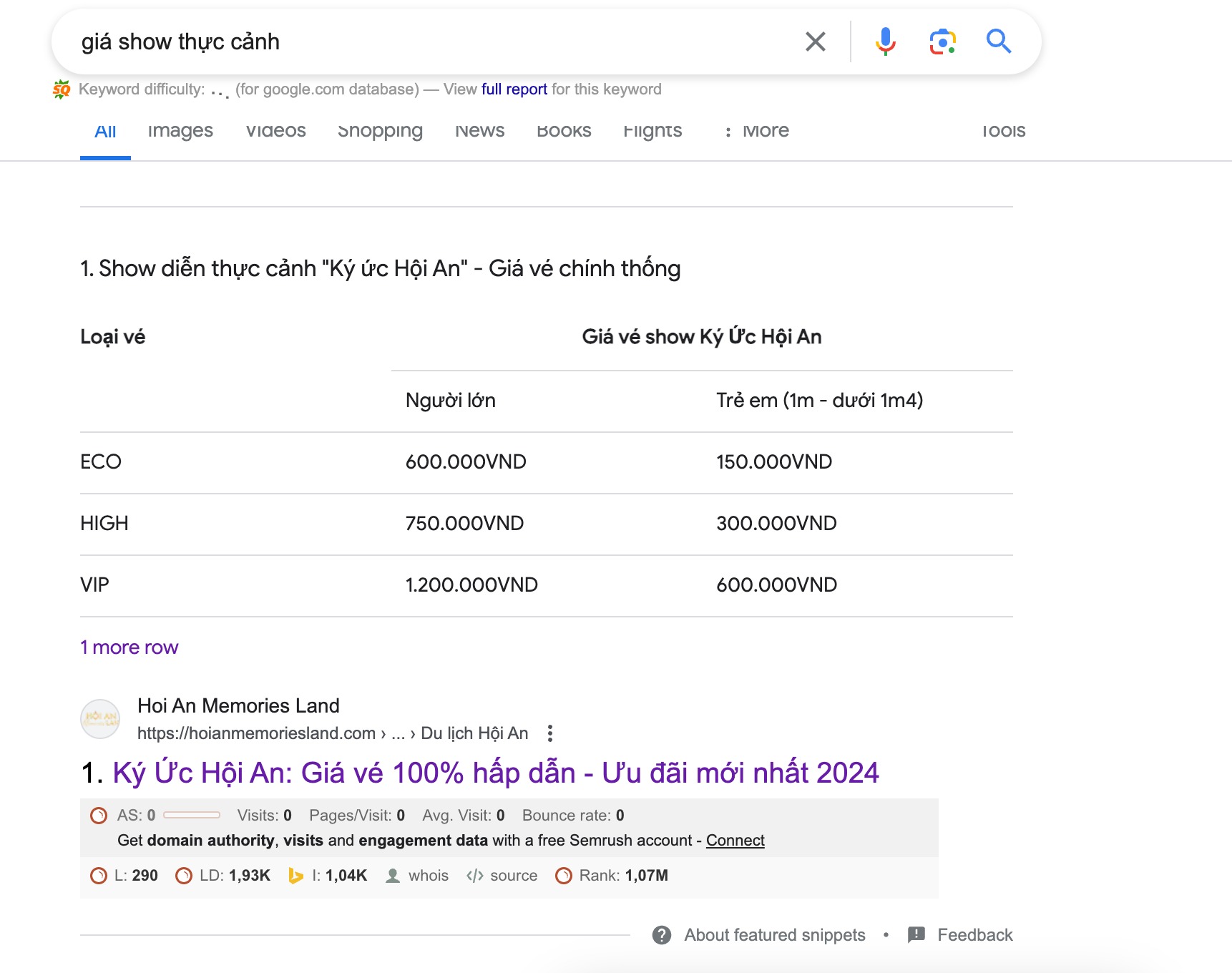
Task: Click the VIP ticket type cell
Action: click(x=94, y=585)
